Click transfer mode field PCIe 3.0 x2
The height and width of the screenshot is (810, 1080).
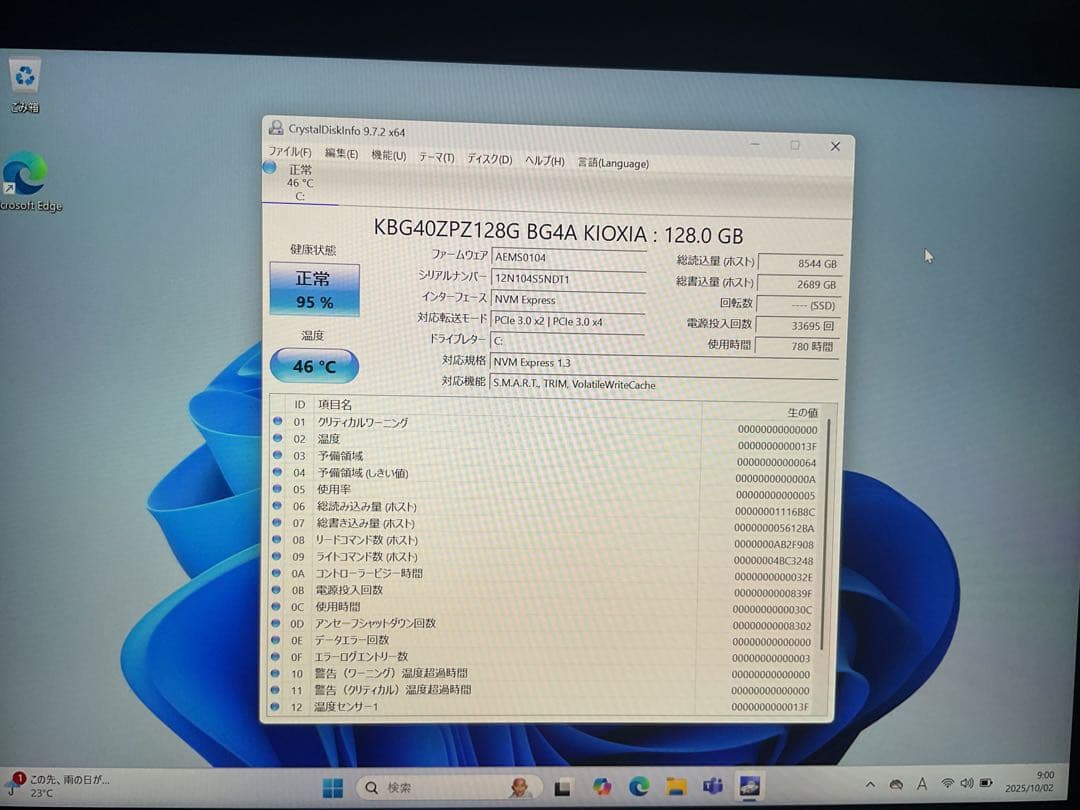[x=568, y=322]
